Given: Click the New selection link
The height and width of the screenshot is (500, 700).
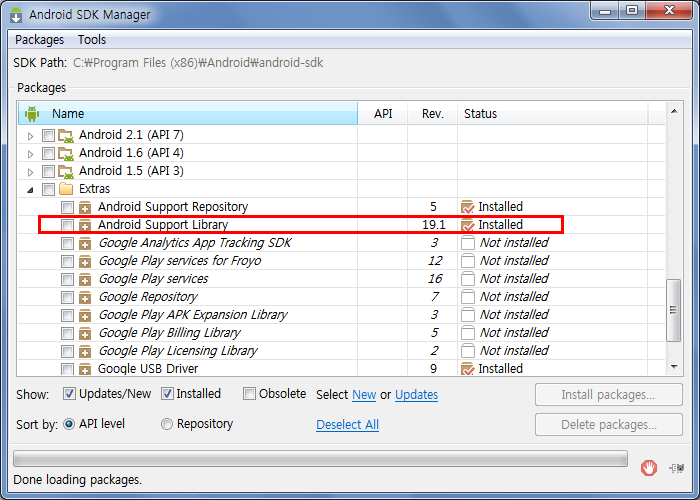Looking at the screenshot, I should pos(364,395).
